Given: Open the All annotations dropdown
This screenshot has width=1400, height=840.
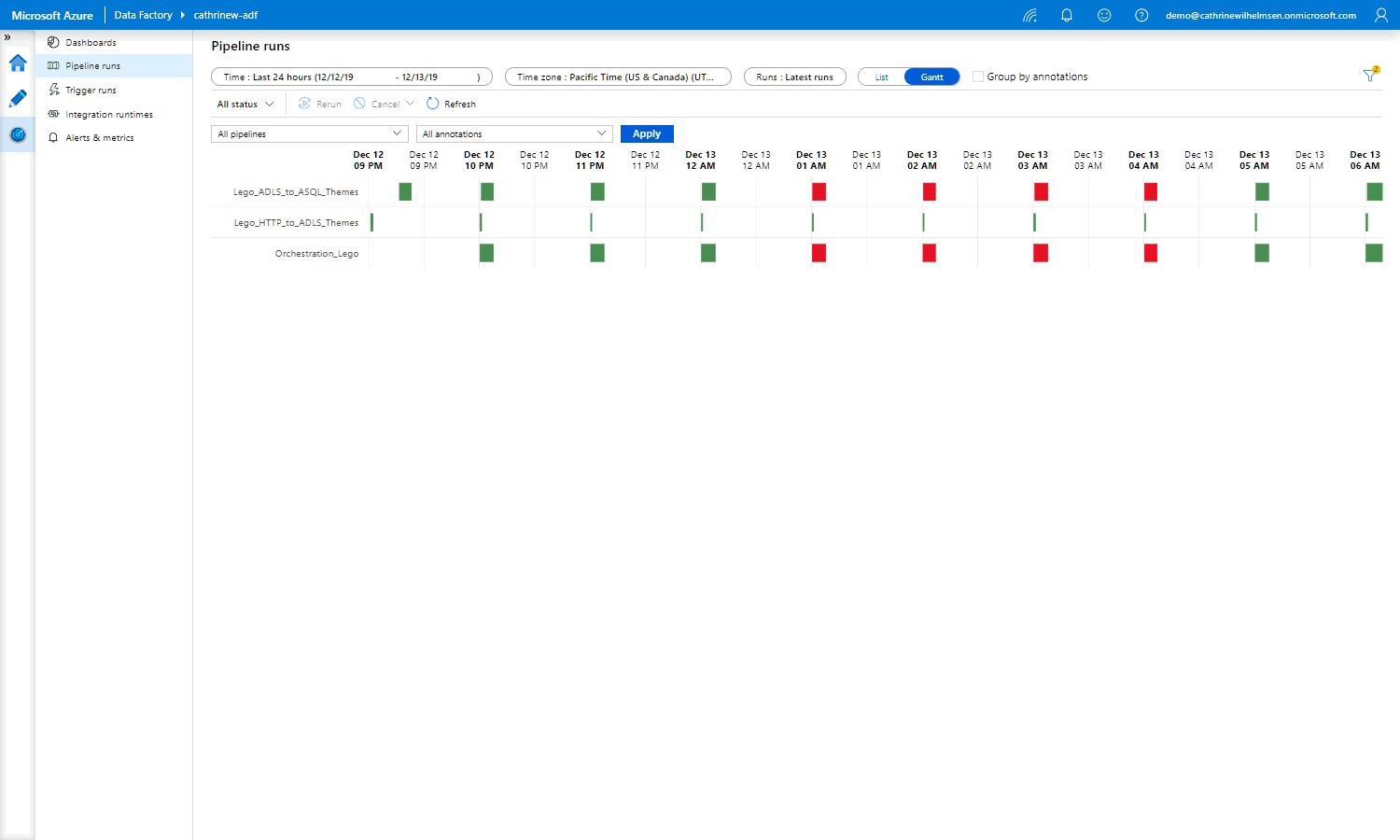Looking at the screenshot, I should [513, 134].
